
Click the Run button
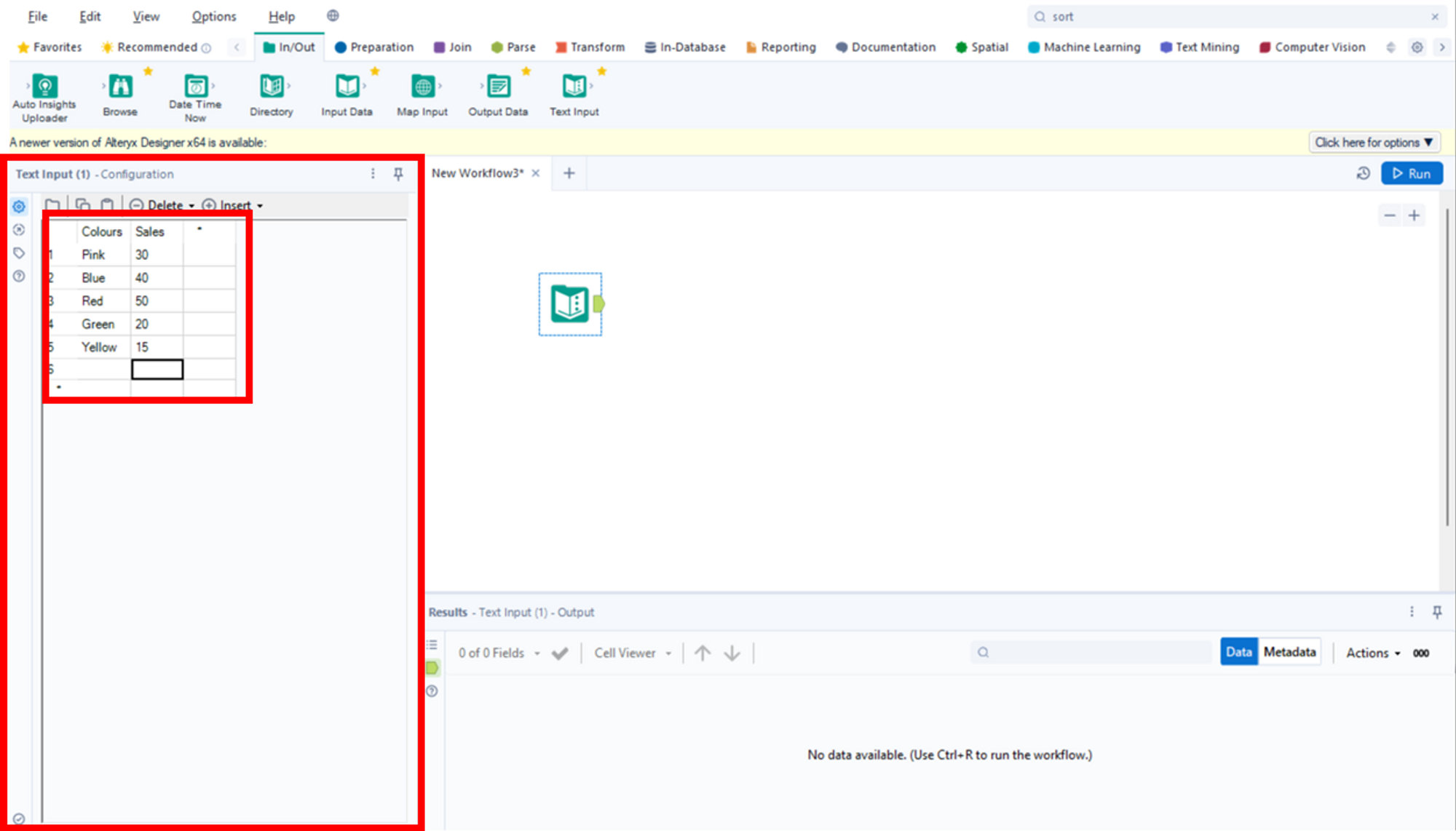click(1412, 173)
